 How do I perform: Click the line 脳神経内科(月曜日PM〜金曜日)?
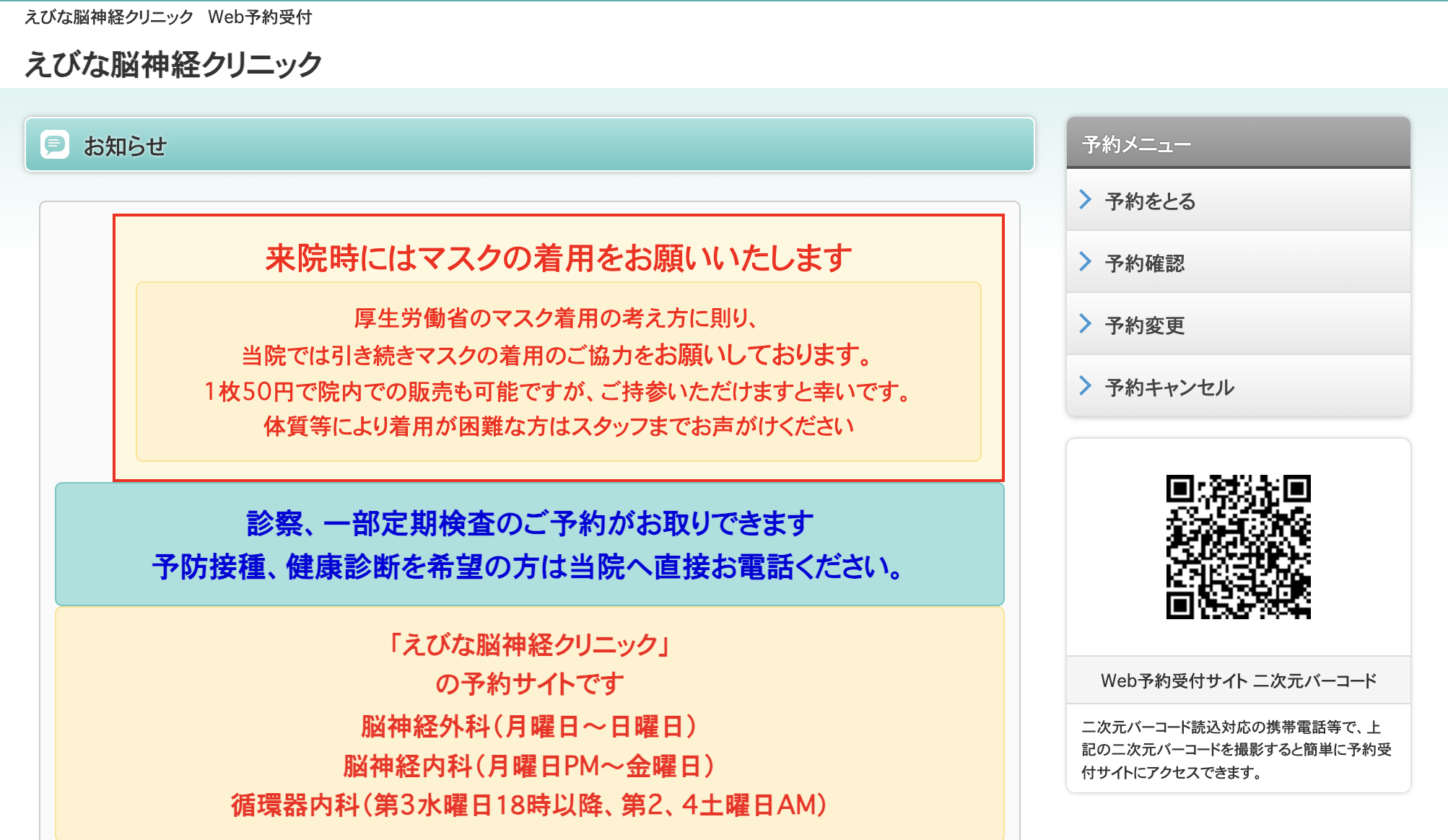click(529, 766)
